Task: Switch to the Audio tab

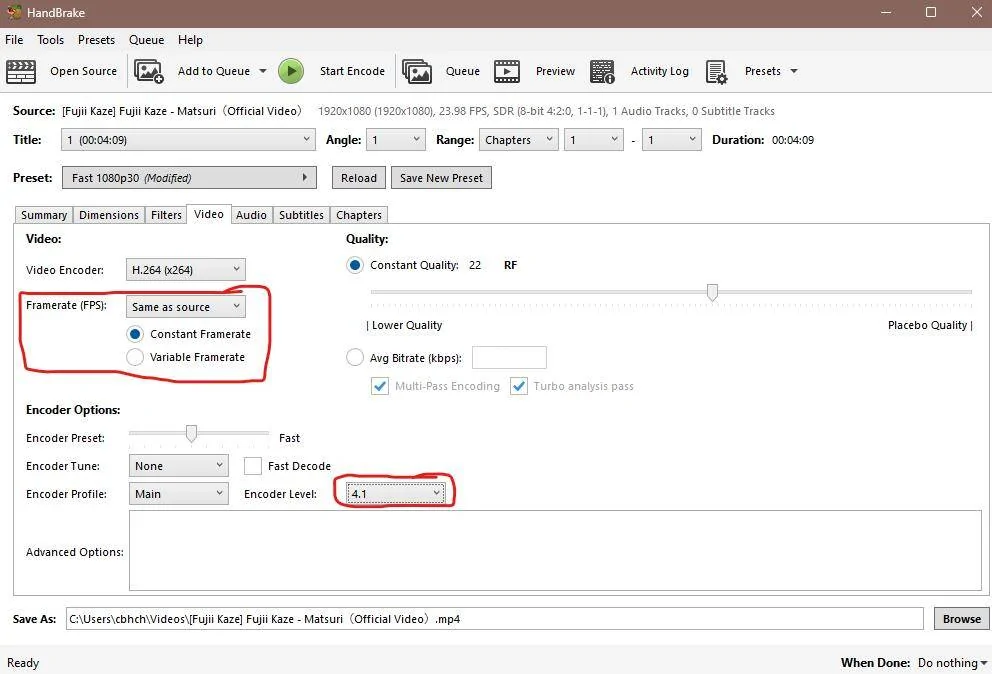Action: coord(251,215)
